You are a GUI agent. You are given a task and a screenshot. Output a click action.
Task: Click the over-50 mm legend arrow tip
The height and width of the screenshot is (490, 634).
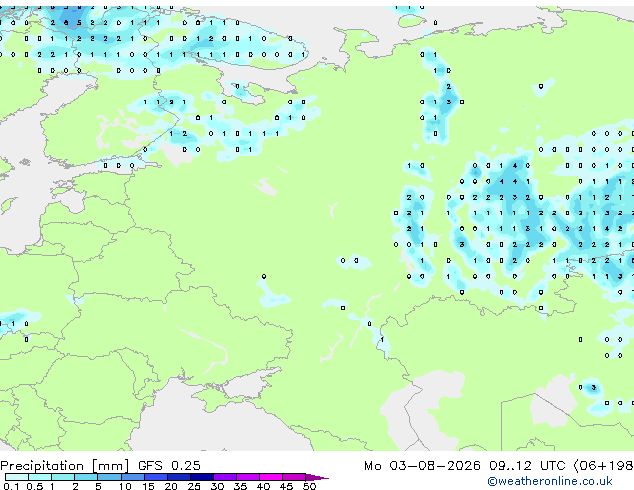click(317, 477)
